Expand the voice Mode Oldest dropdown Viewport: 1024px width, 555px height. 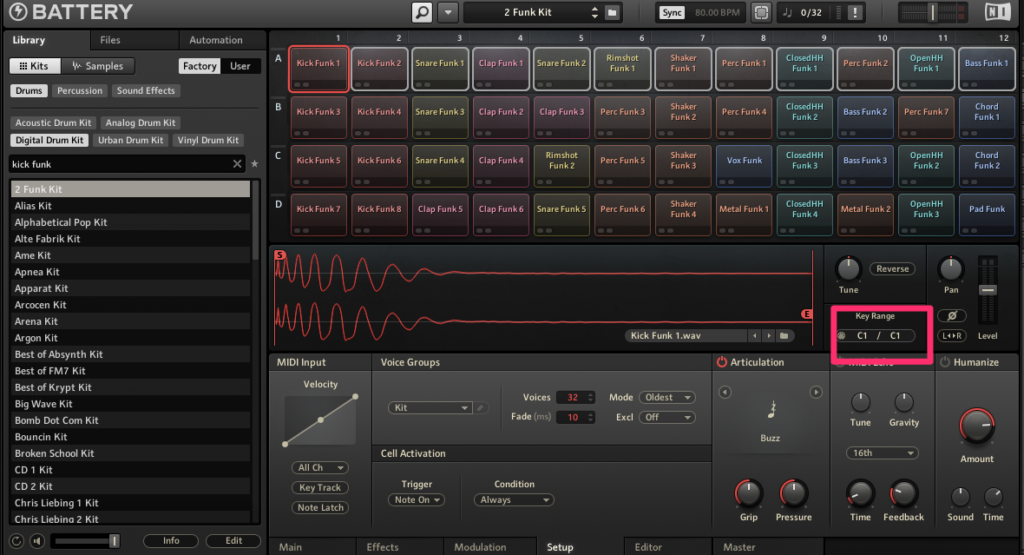[667, 397]
